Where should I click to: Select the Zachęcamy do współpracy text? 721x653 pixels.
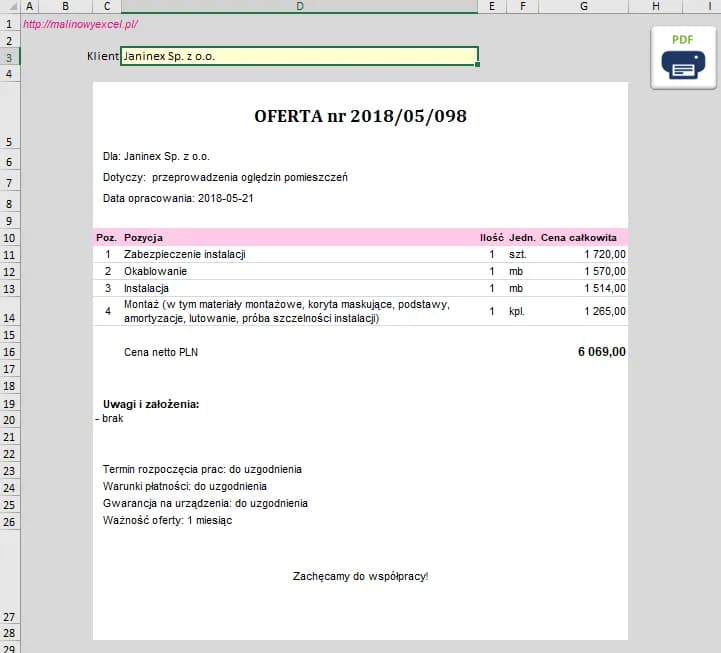[360, 577]
